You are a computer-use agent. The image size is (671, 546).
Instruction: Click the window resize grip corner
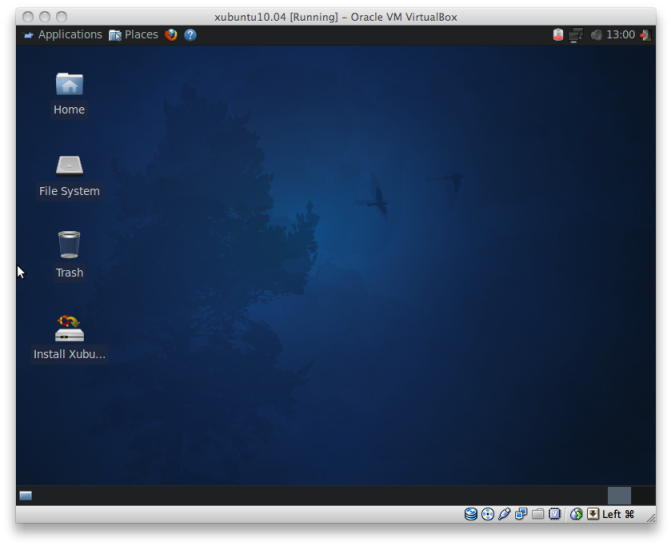pyautogui.click(x=651, y=518)
